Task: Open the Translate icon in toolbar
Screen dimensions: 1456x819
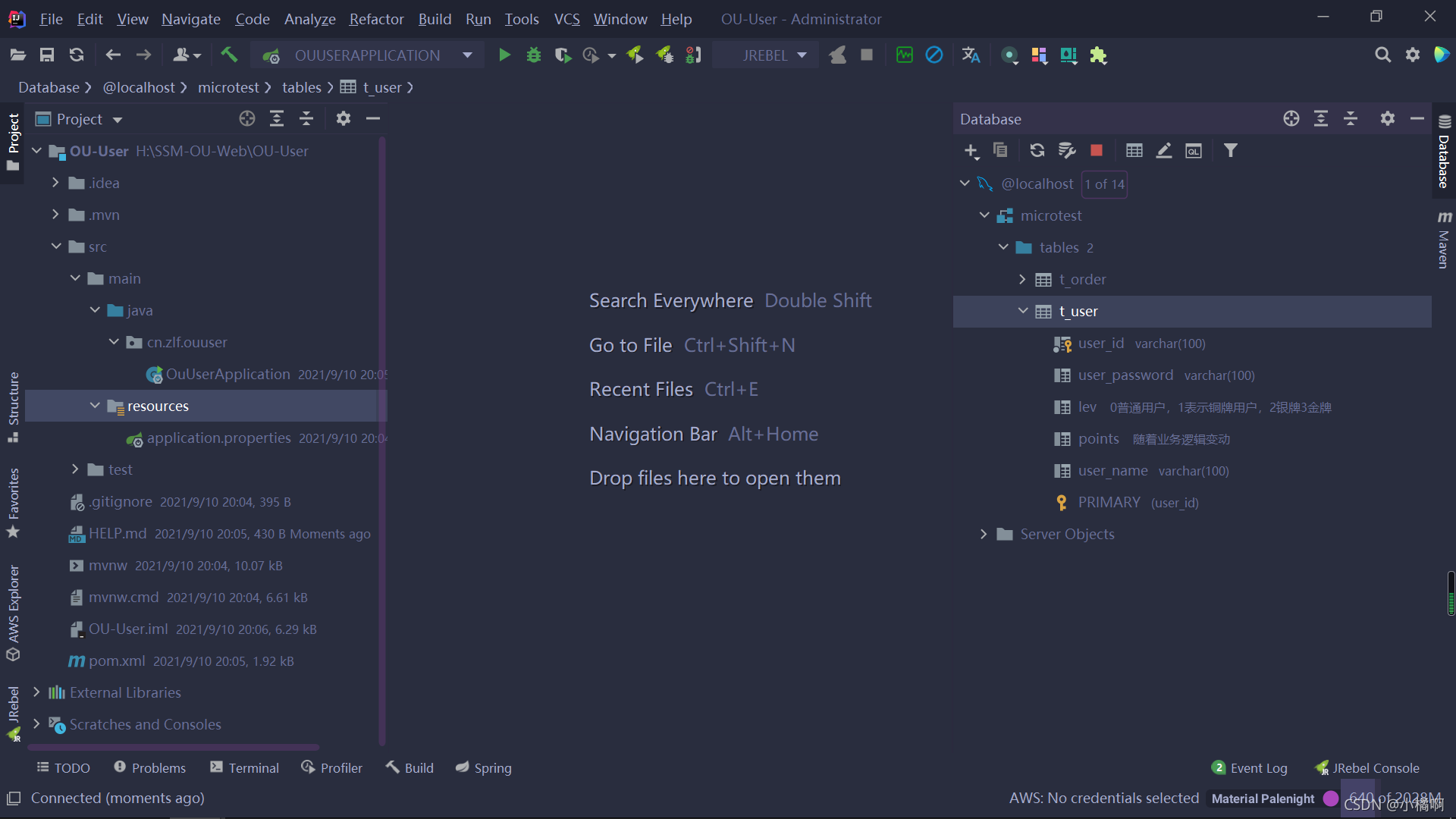Action: (971, 55)
